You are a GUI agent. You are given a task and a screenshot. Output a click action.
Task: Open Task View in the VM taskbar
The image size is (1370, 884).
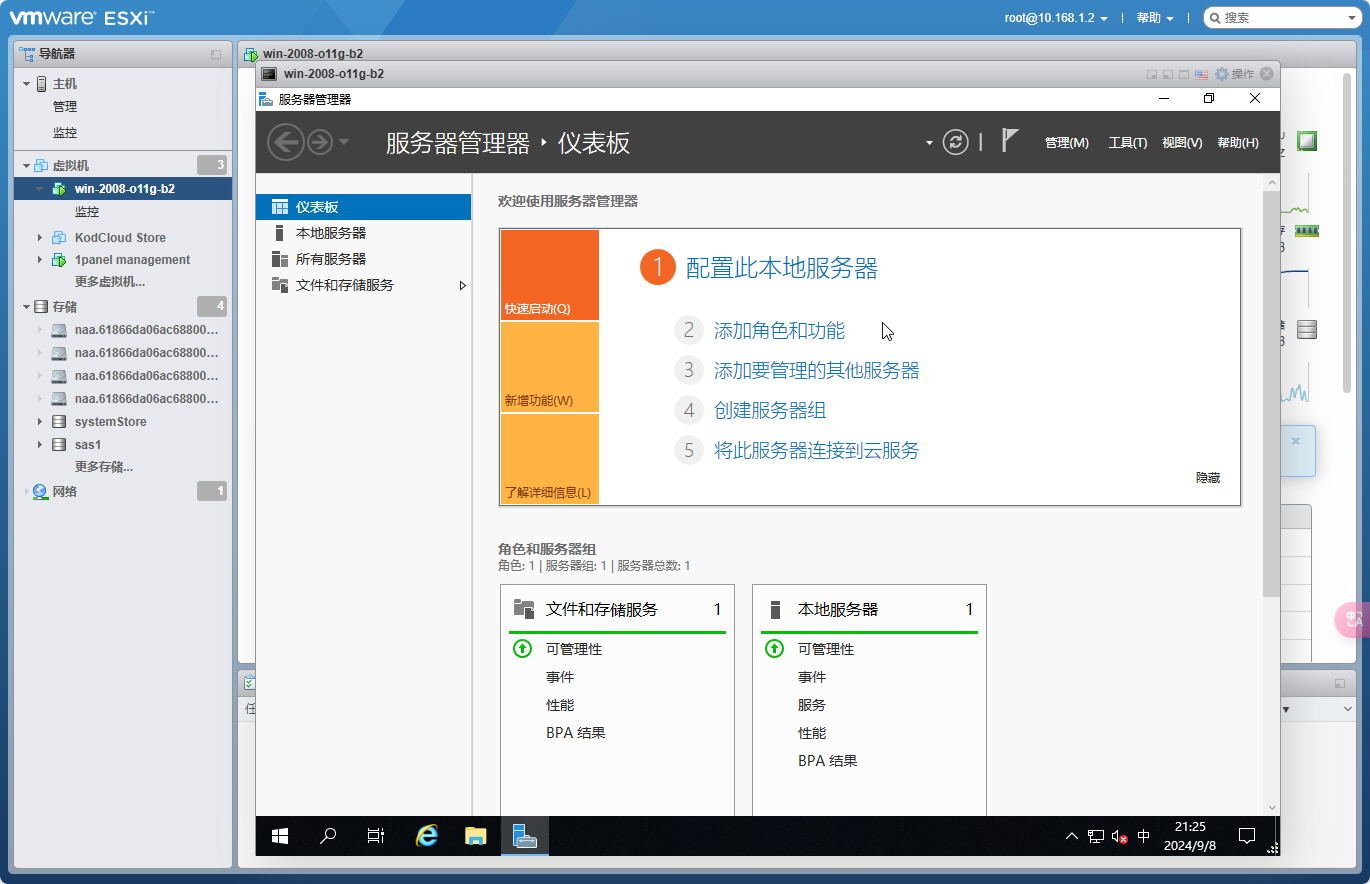pyautogui.click(x=376, y=836)
